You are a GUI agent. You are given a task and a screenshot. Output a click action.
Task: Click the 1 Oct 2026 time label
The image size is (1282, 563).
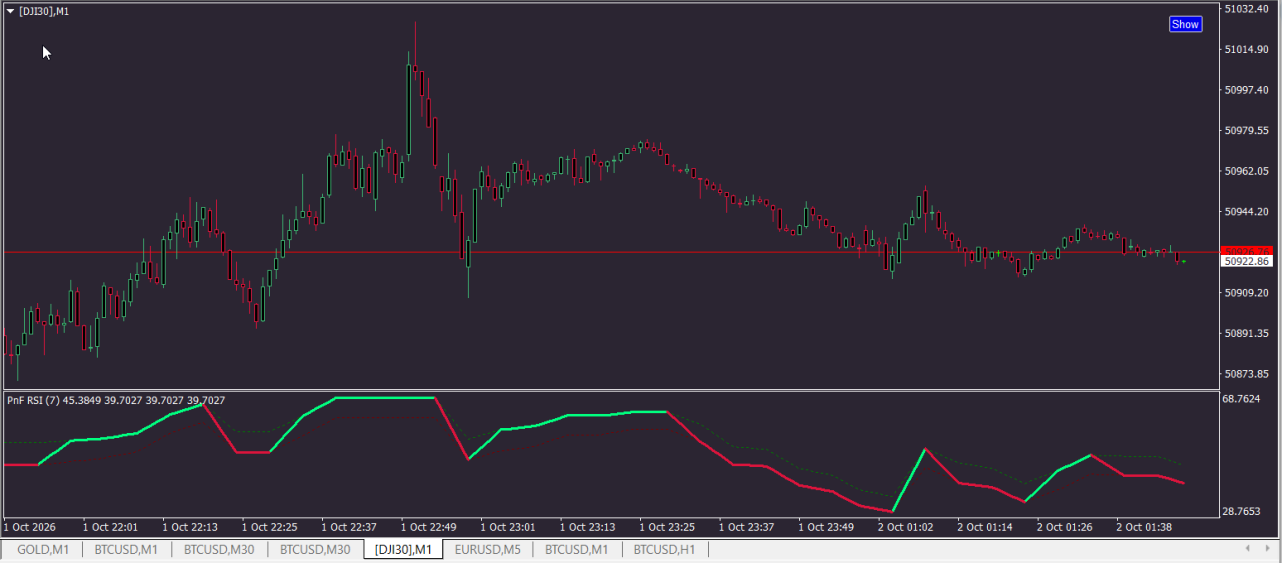click(x=30, y=526)
